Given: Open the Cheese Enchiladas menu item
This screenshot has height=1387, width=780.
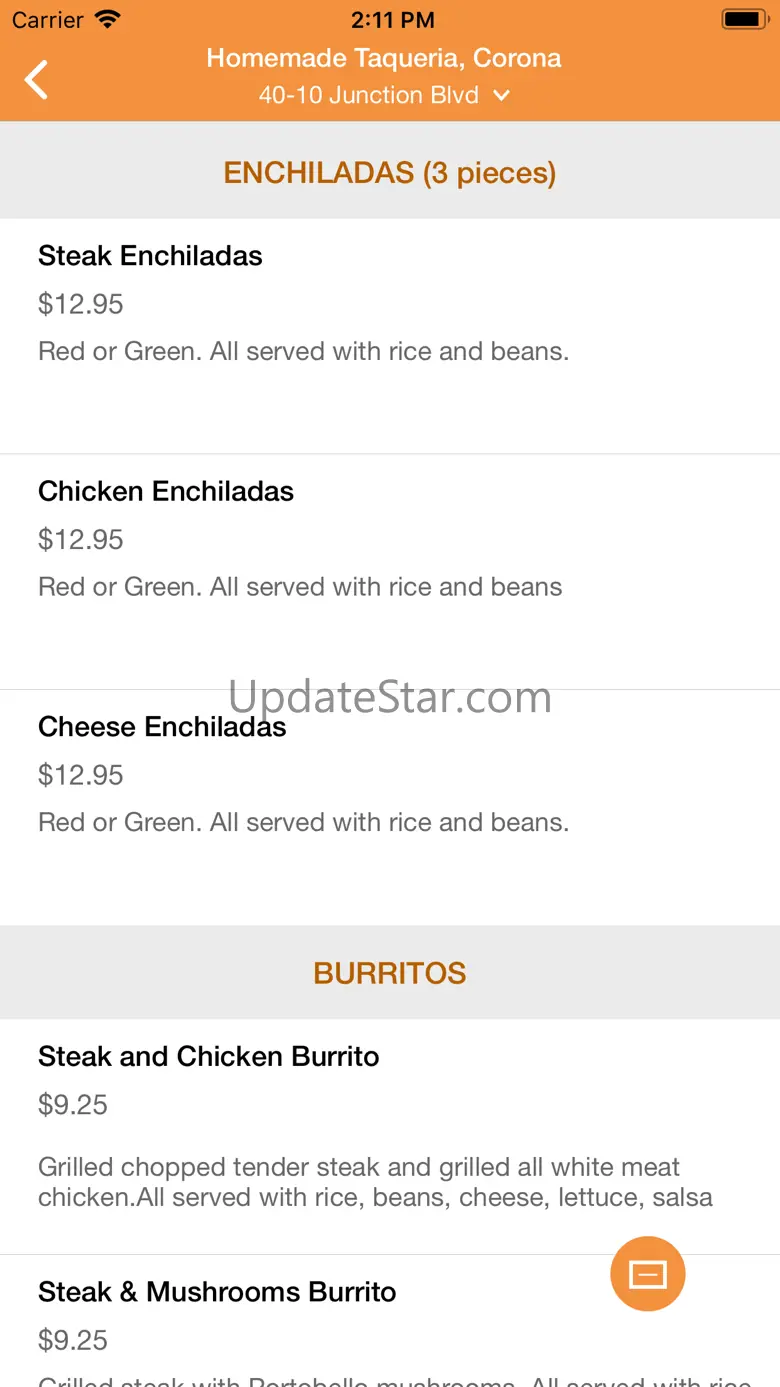Looking at the screenshot, I should point(162,727).
